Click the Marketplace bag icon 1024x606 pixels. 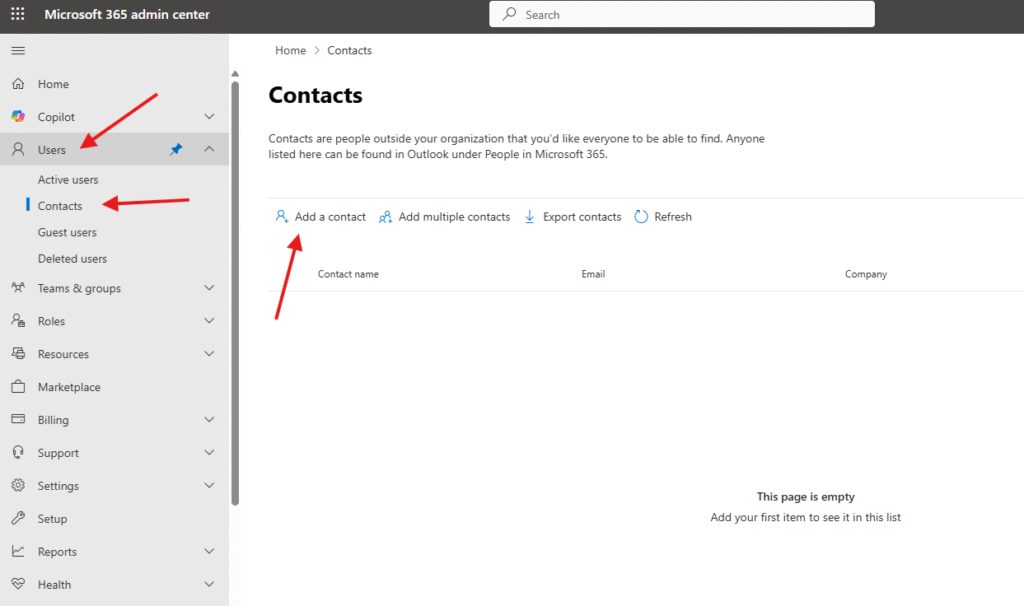18,387
